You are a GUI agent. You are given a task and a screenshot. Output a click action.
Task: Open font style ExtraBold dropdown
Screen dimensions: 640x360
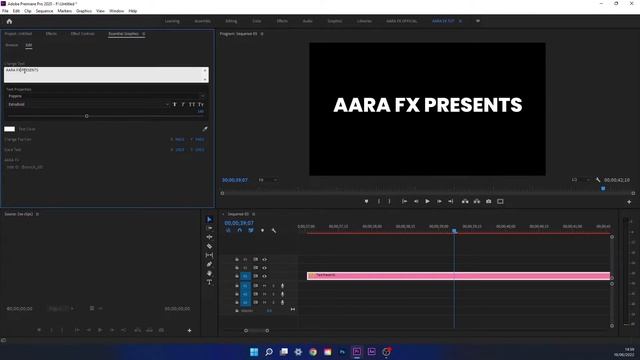88,104
